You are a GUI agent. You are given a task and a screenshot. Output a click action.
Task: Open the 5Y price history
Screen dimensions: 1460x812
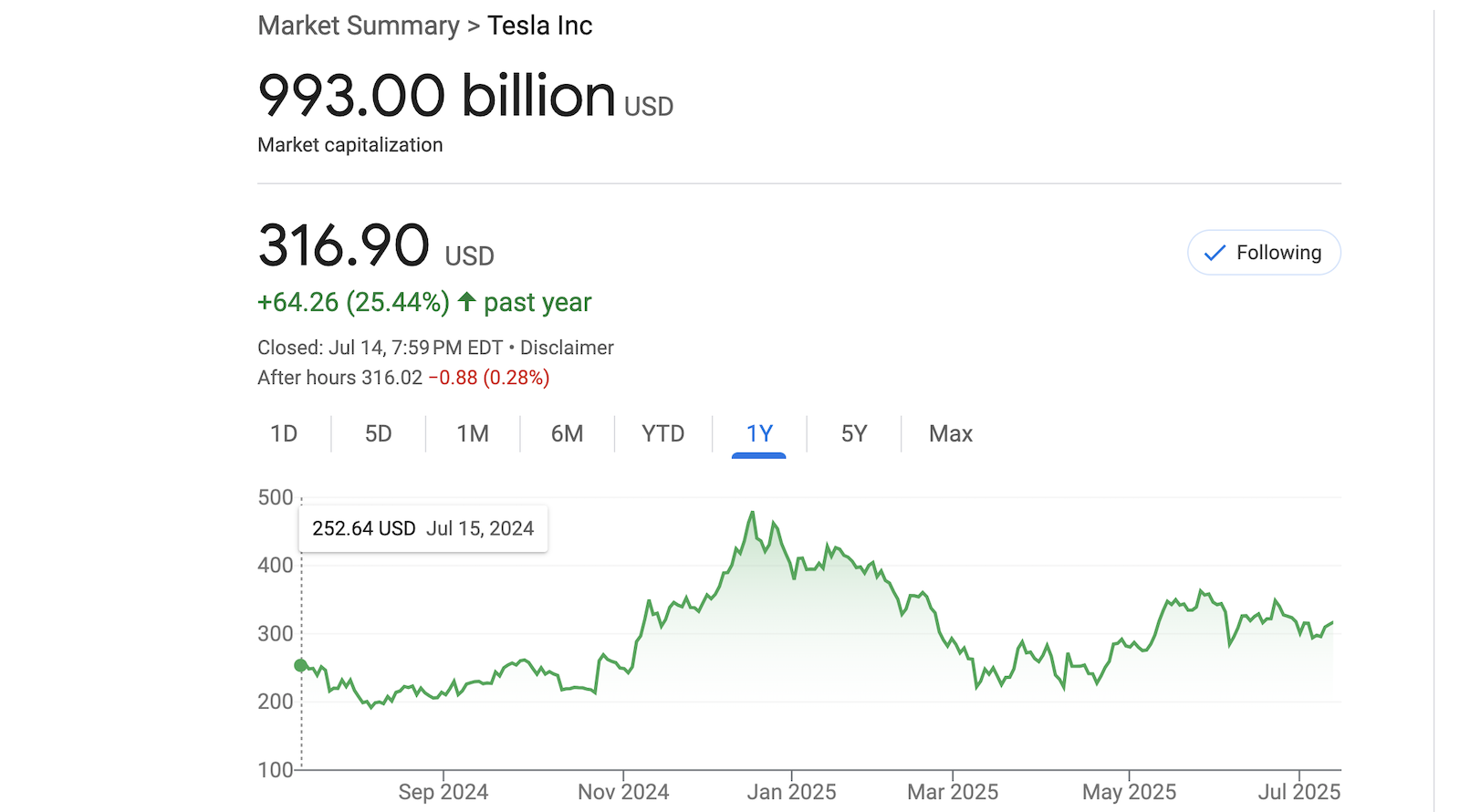854,434
